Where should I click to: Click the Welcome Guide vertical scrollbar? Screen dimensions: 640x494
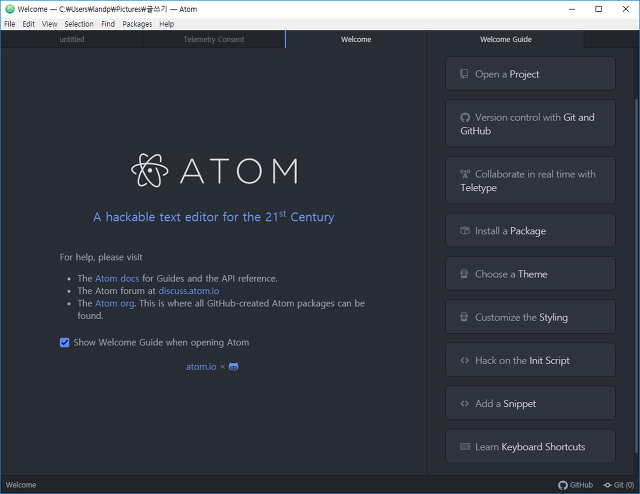[636, 276]
